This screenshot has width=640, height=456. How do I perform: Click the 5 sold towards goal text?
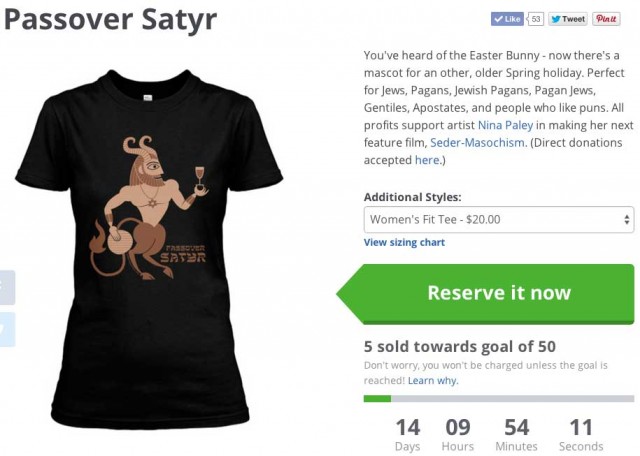point(460,347)
